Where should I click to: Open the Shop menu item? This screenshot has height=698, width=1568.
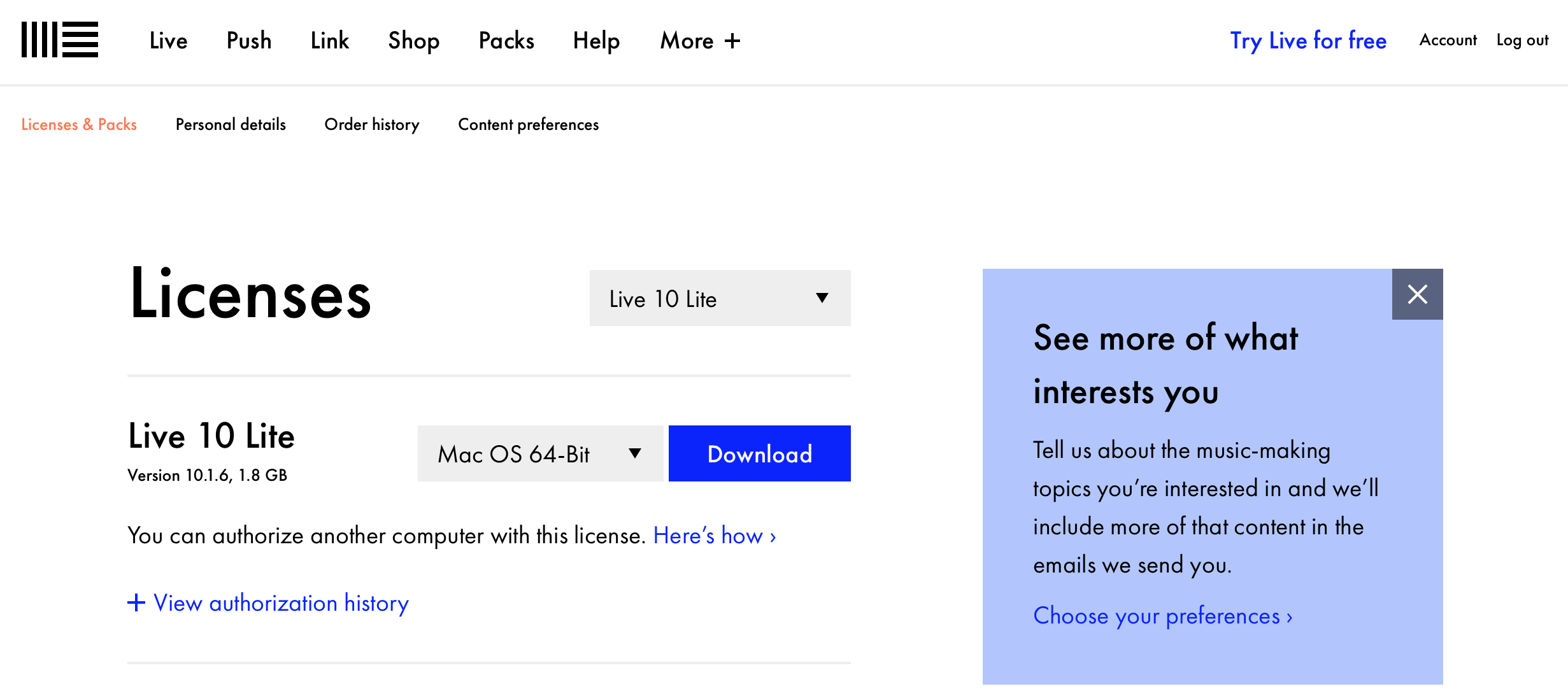(x=414, y=41)
